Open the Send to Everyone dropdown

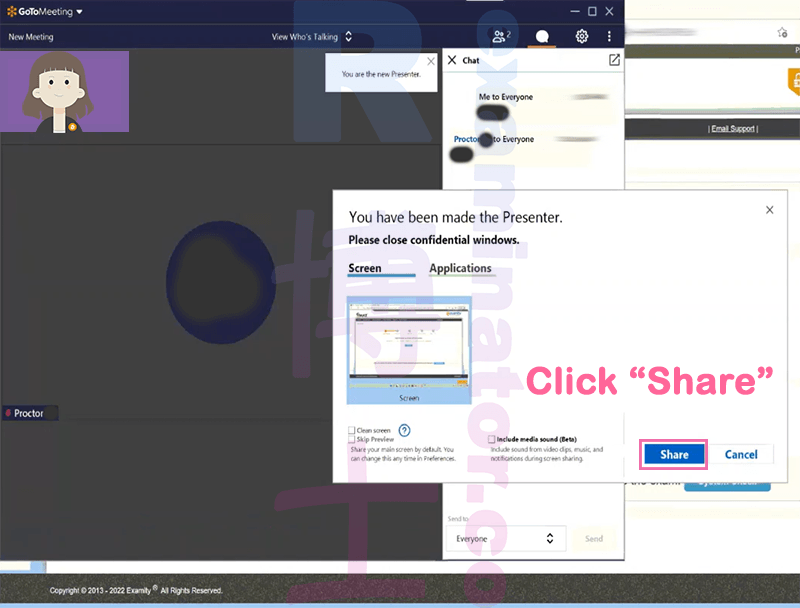point(506,538)
